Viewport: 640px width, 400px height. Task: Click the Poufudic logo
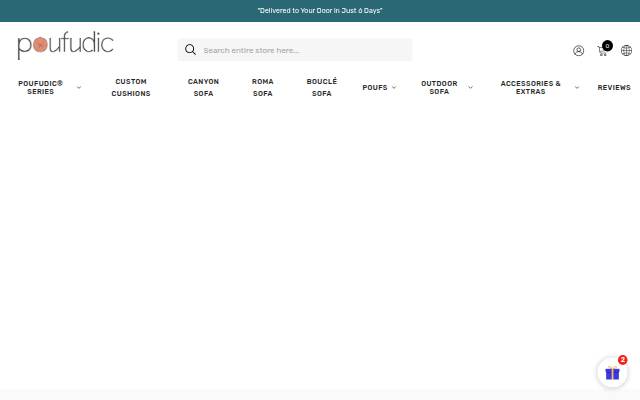coord(65,45)
